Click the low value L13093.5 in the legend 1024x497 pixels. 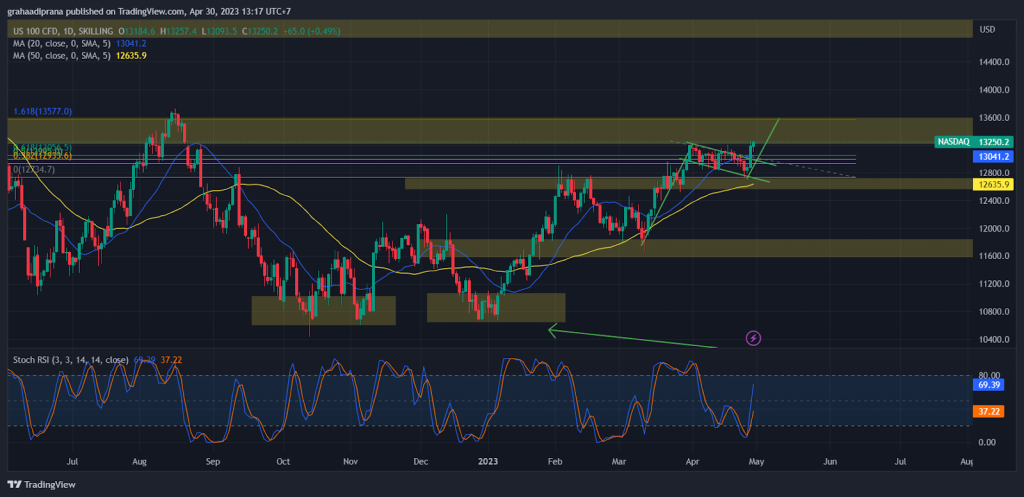point(221,31)
